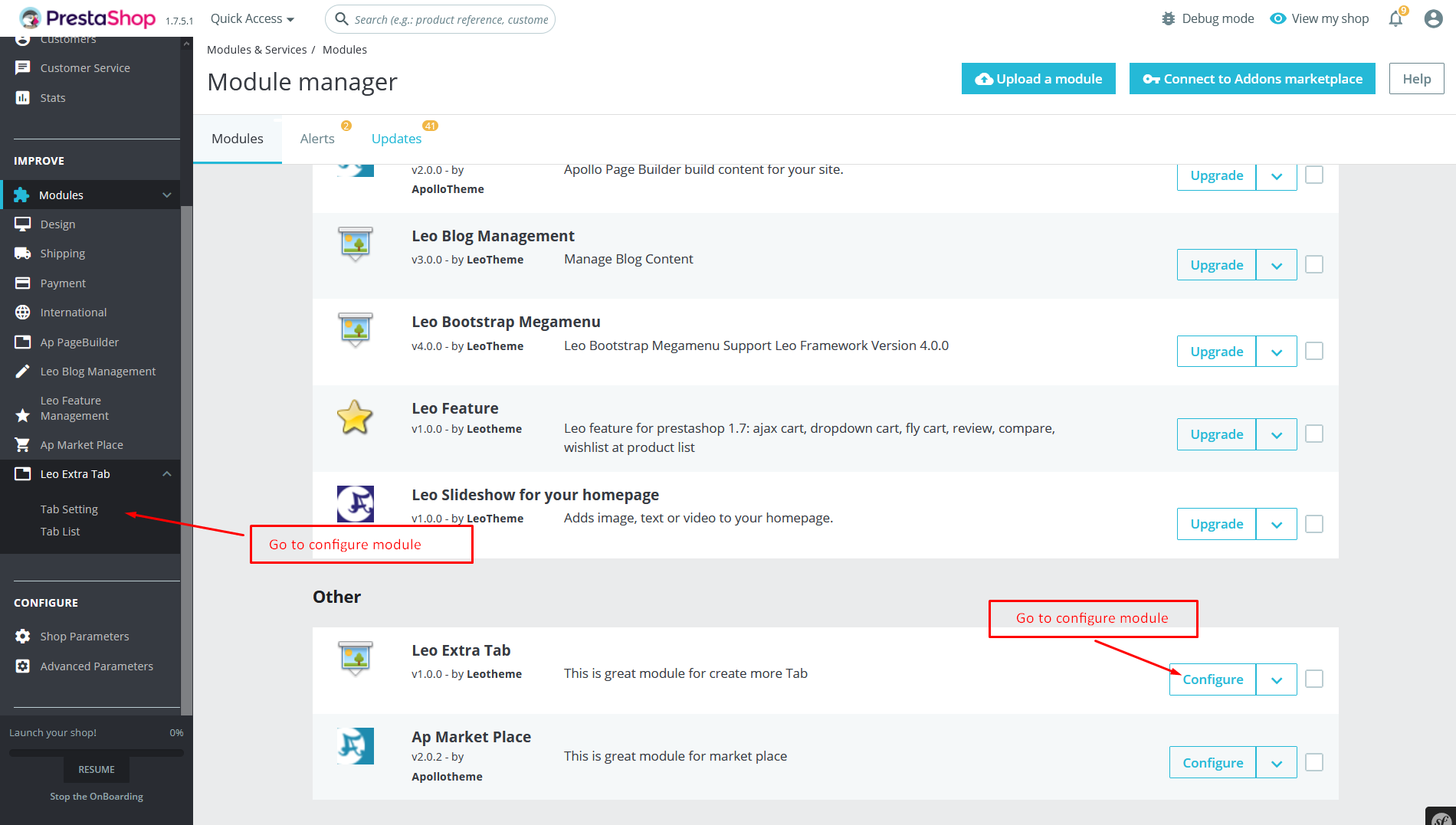Switch to the Alerts tab

pos(317,139)
